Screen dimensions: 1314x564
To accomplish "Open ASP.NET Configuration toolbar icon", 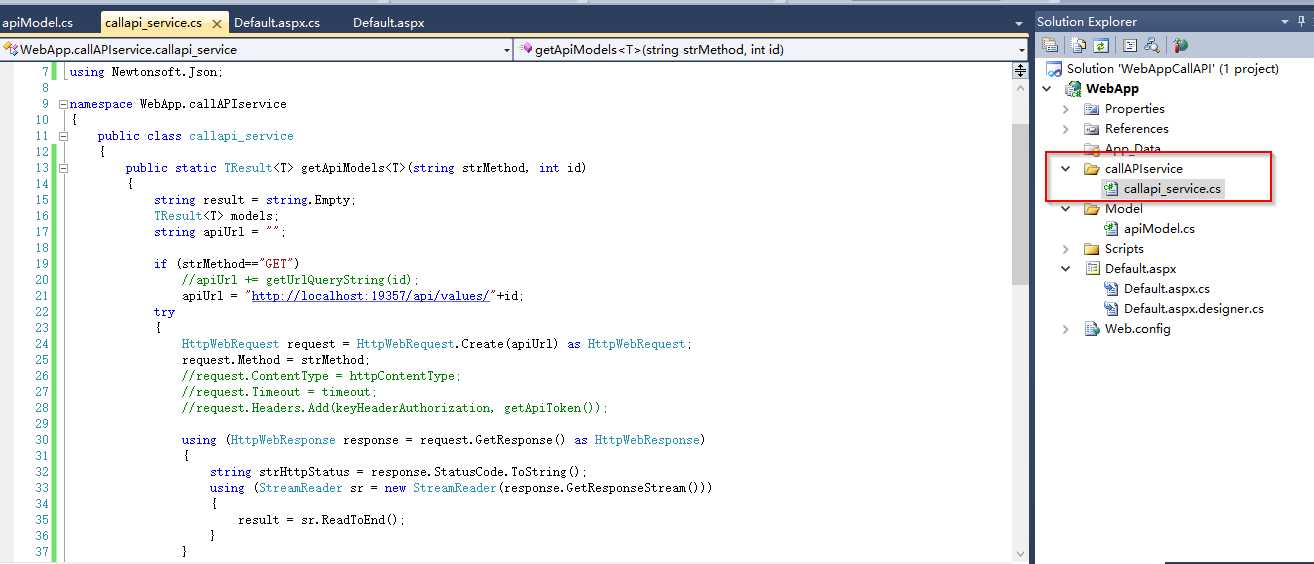I will pyautogui.click(x=1181, y=45).
